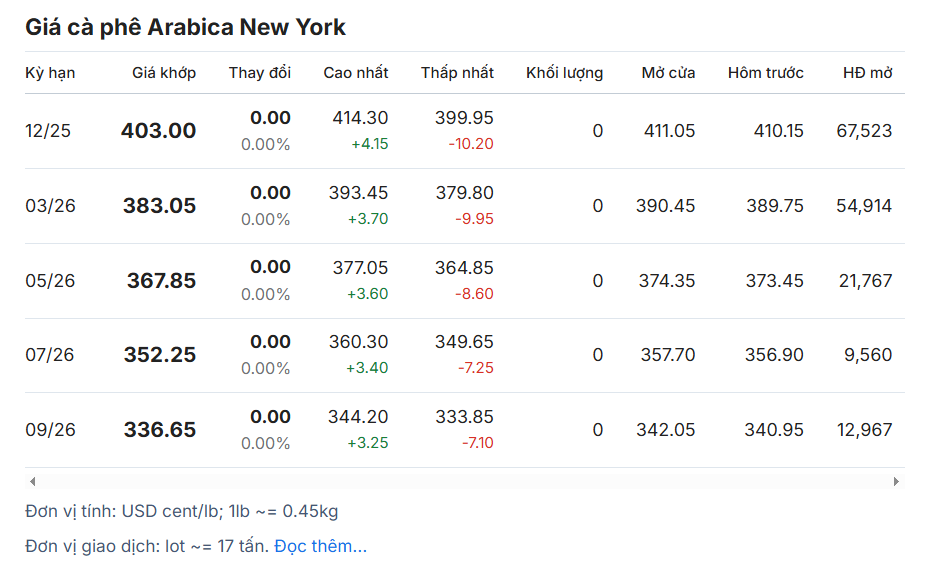
Task: Click the 336.65 matched price value
Action: (160, 430)
